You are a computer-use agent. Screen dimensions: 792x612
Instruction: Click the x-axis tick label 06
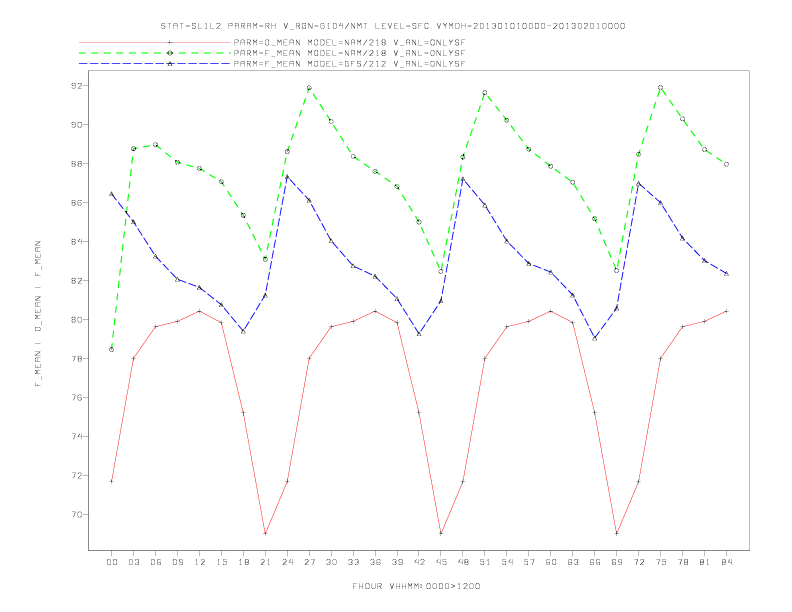click(156, 562)
